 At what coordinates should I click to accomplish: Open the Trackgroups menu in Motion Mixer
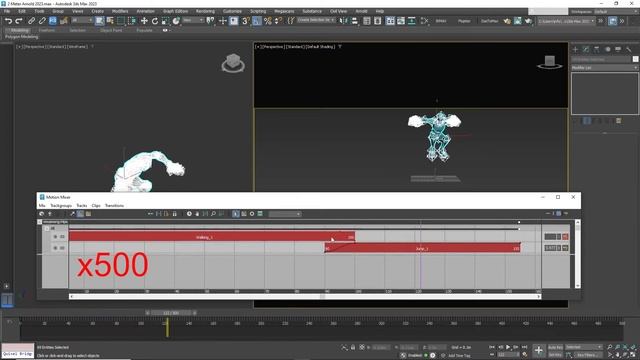coord(61,206)
